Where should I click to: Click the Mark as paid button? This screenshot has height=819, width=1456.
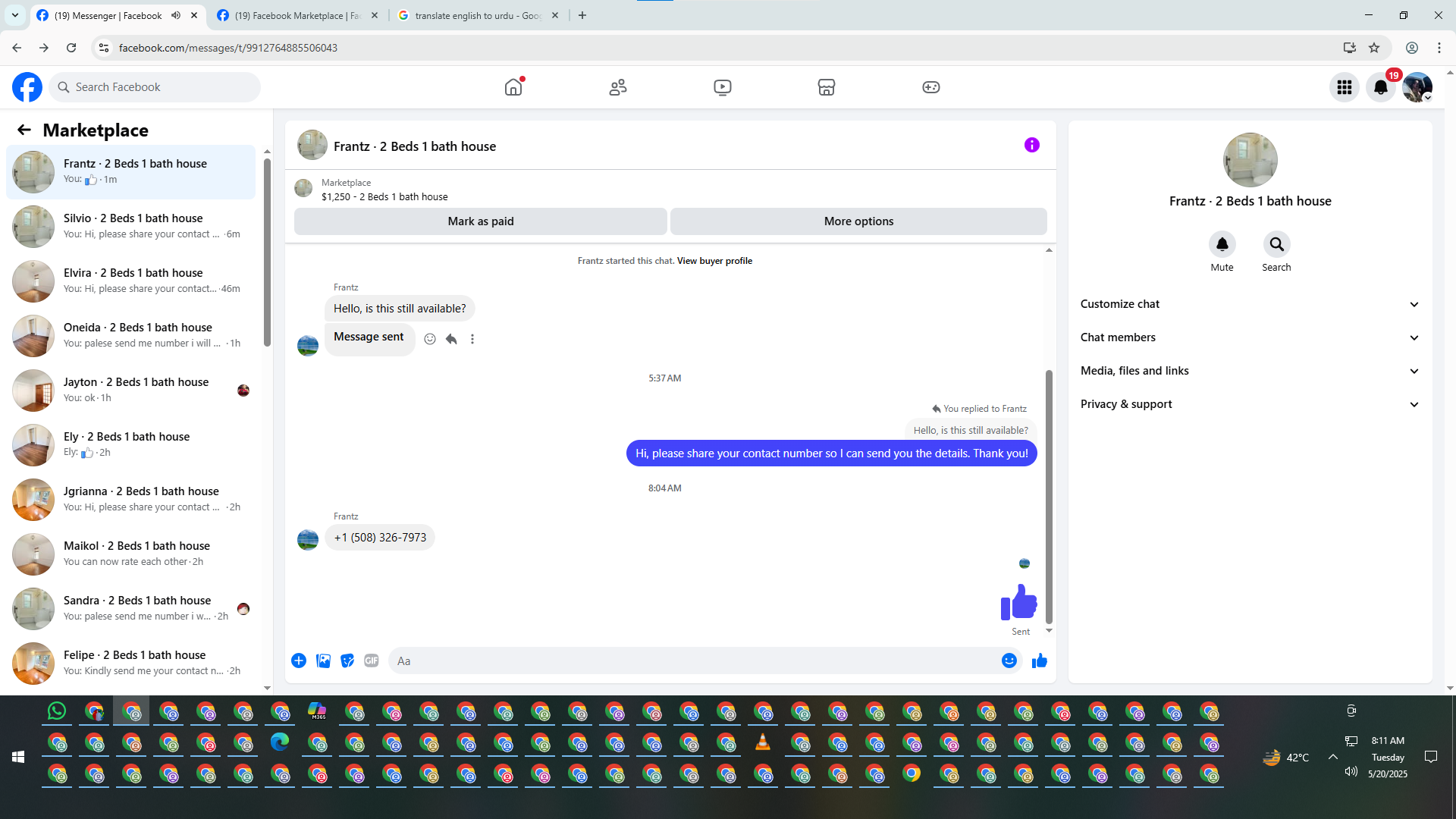click(x=480, y=221)
